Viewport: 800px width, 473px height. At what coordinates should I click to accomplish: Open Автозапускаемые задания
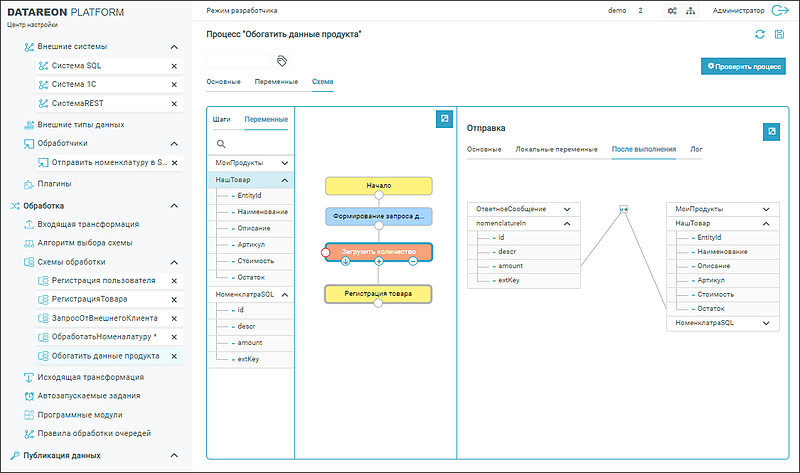[x=89, y=396]
